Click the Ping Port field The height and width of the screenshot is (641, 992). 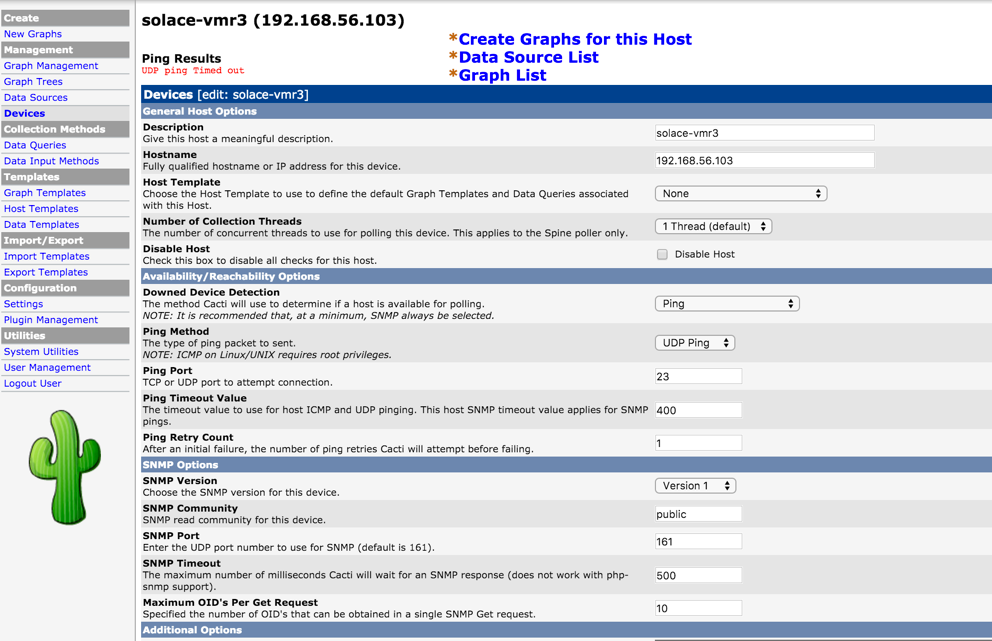pyautogui.click(x=698, y=377)
